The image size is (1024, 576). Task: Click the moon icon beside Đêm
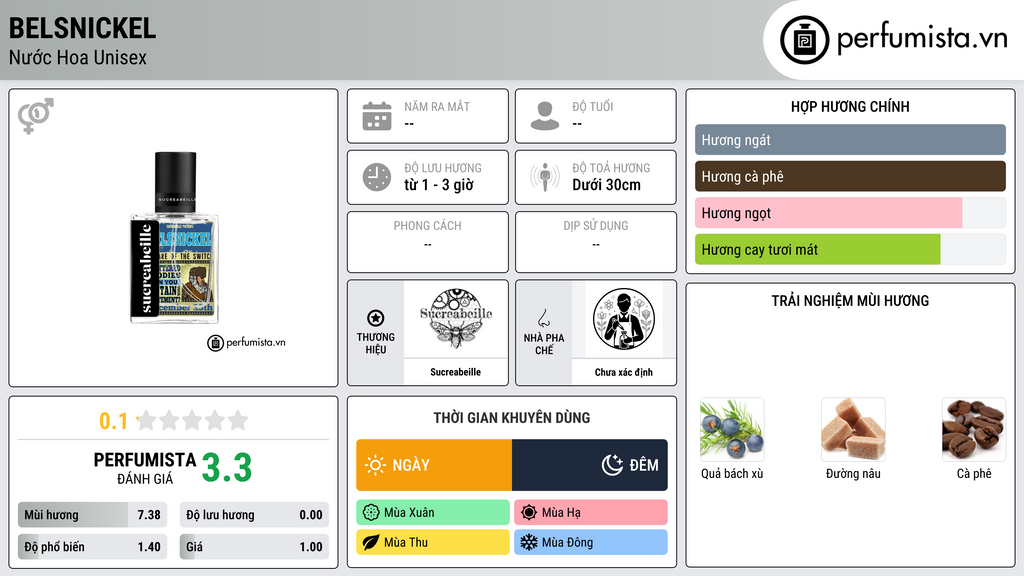click(612, 465)
